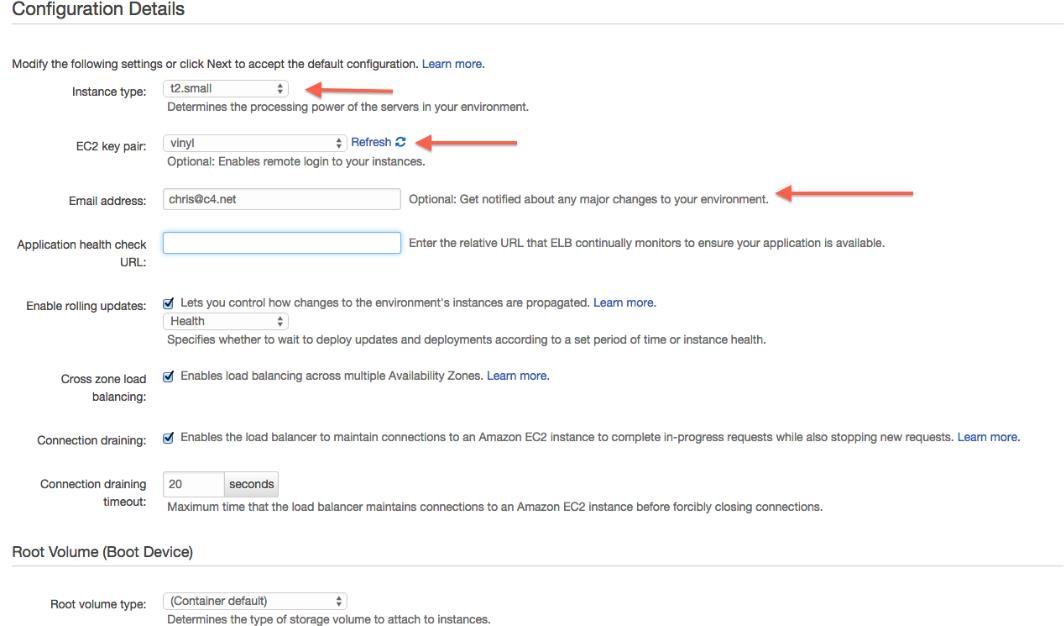
Task: Toggle Cross zone load balancing checkbox
Action: tap(169, 376)
